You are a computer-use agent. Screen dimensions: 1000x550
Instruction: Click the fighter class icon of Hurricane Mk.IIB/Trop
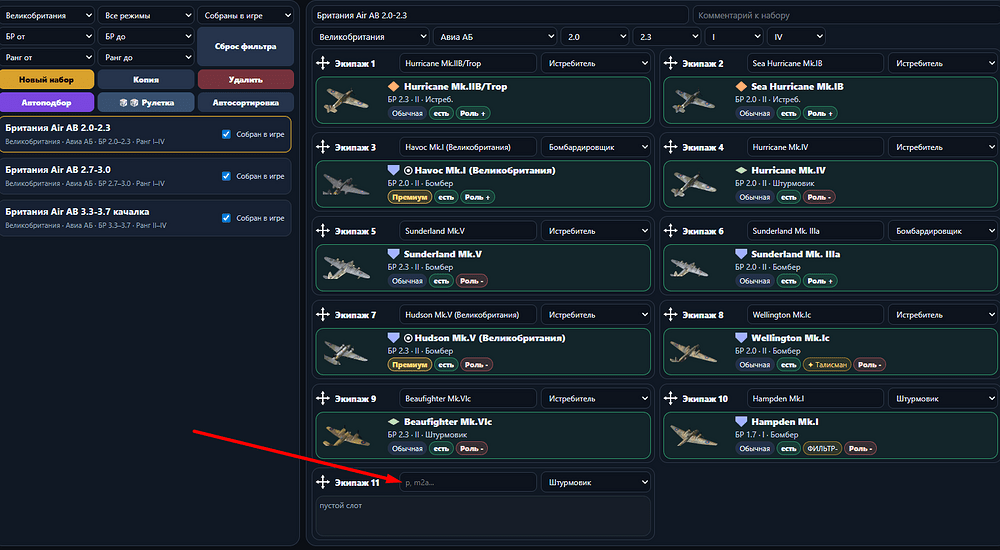[393, 86]
